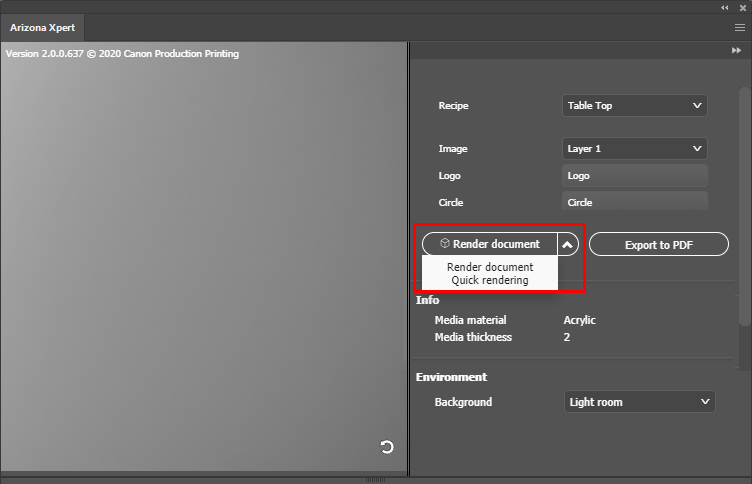Collapse the render options arrow
Image resolution: width=752 pixels, height=484 pixels.
point(567,245)
